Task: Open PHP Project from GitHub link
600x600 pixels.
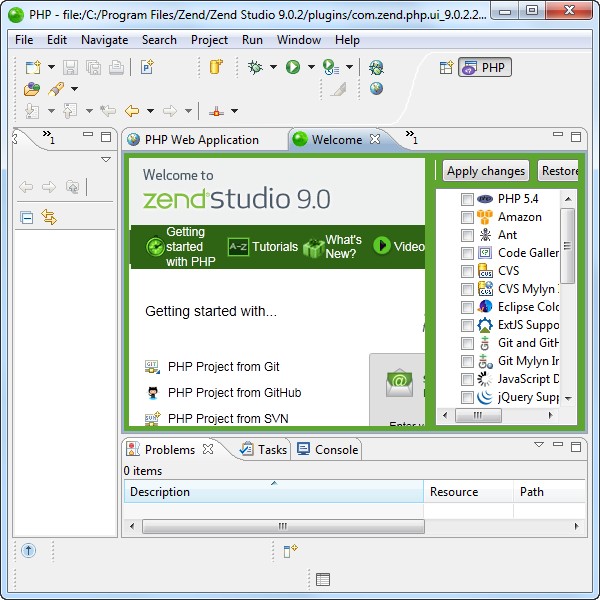Action: (x=234, y=393)
